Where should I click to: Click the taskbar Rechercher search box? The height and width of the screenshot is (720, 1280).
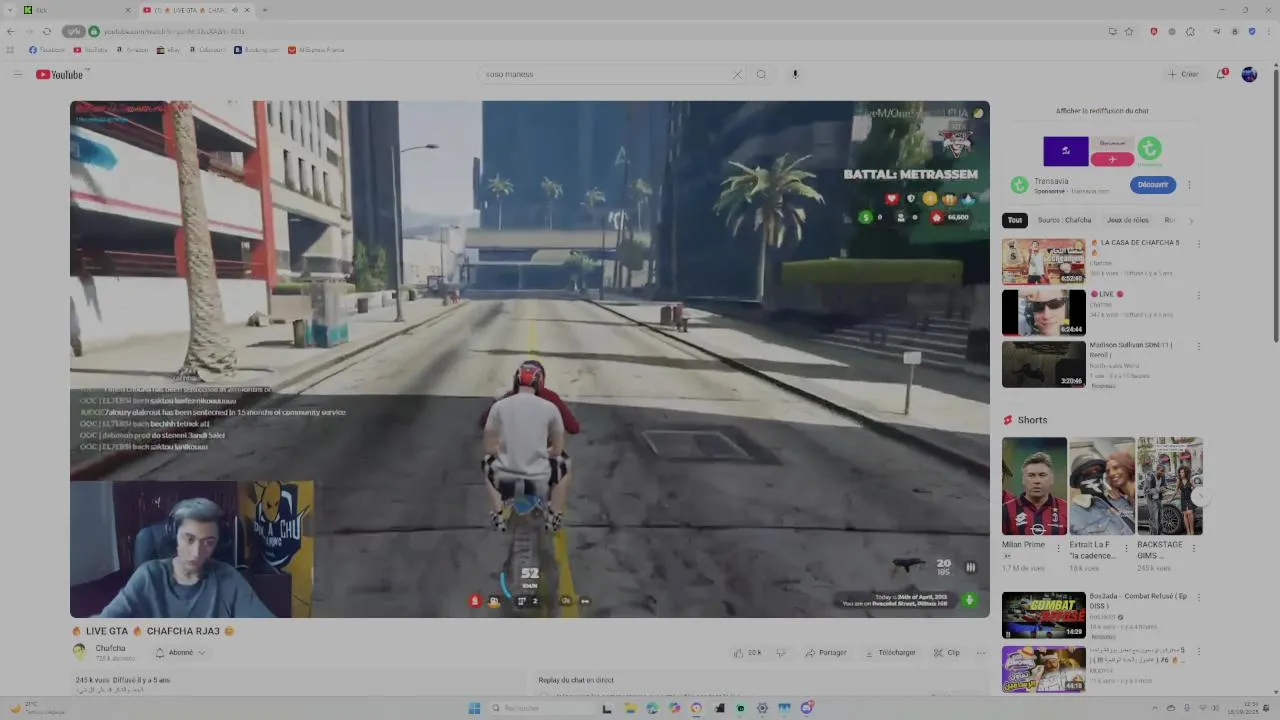point(540,708)
